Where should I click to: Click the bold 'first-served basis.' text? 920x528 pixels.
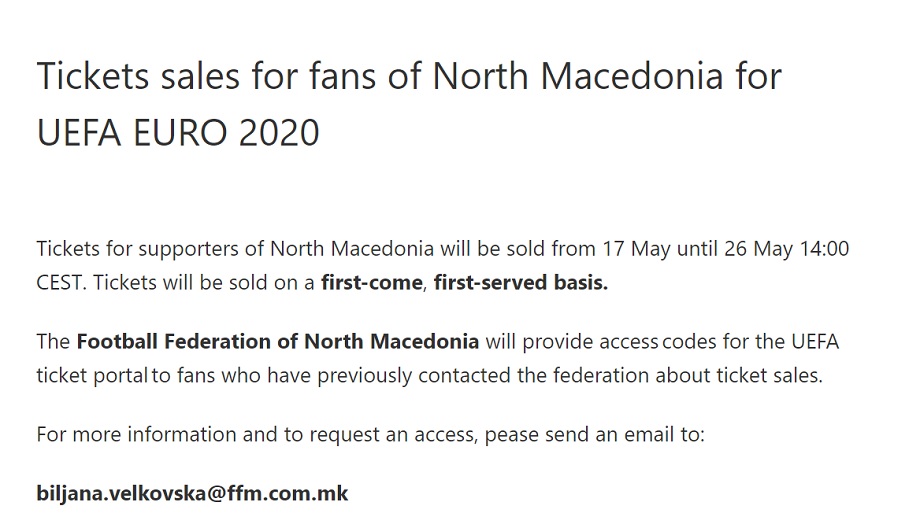521,283
